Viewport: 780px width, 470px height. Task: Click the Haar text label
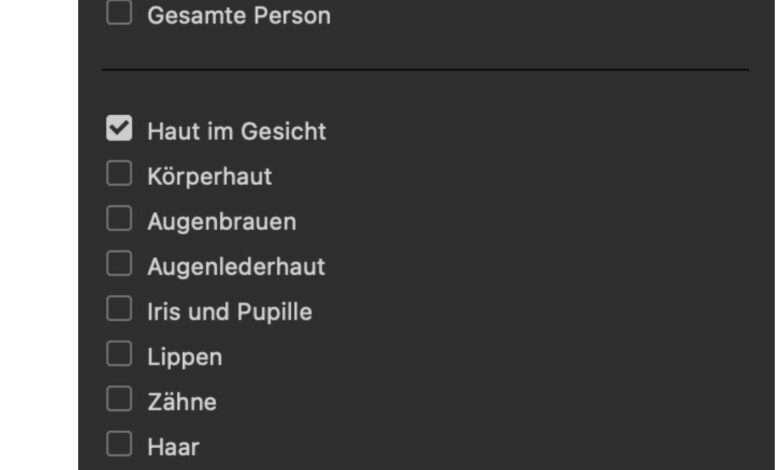[173, 447]
